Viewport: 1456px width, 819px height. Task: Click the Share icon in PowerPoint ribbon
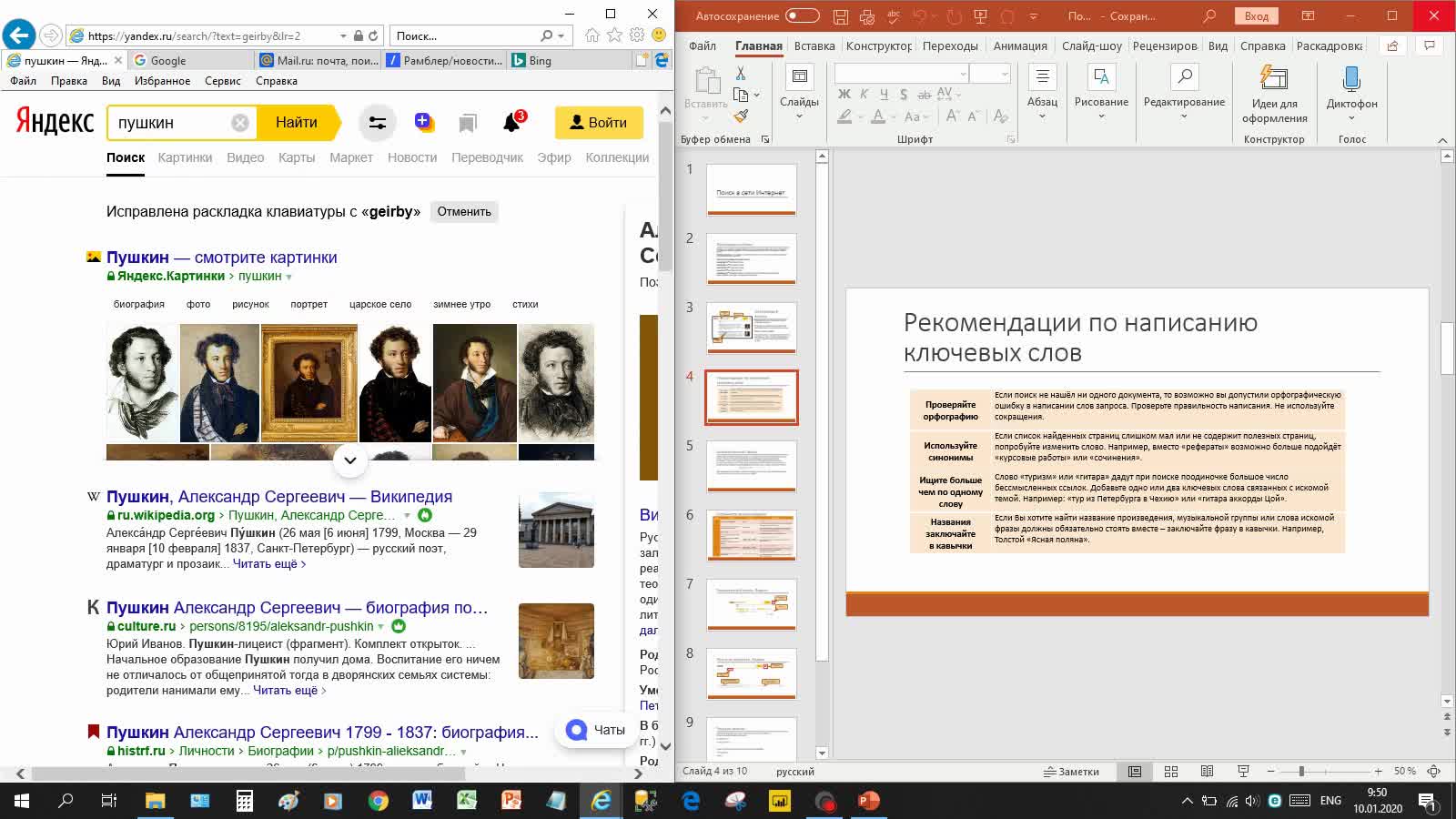coord(1392,45)
